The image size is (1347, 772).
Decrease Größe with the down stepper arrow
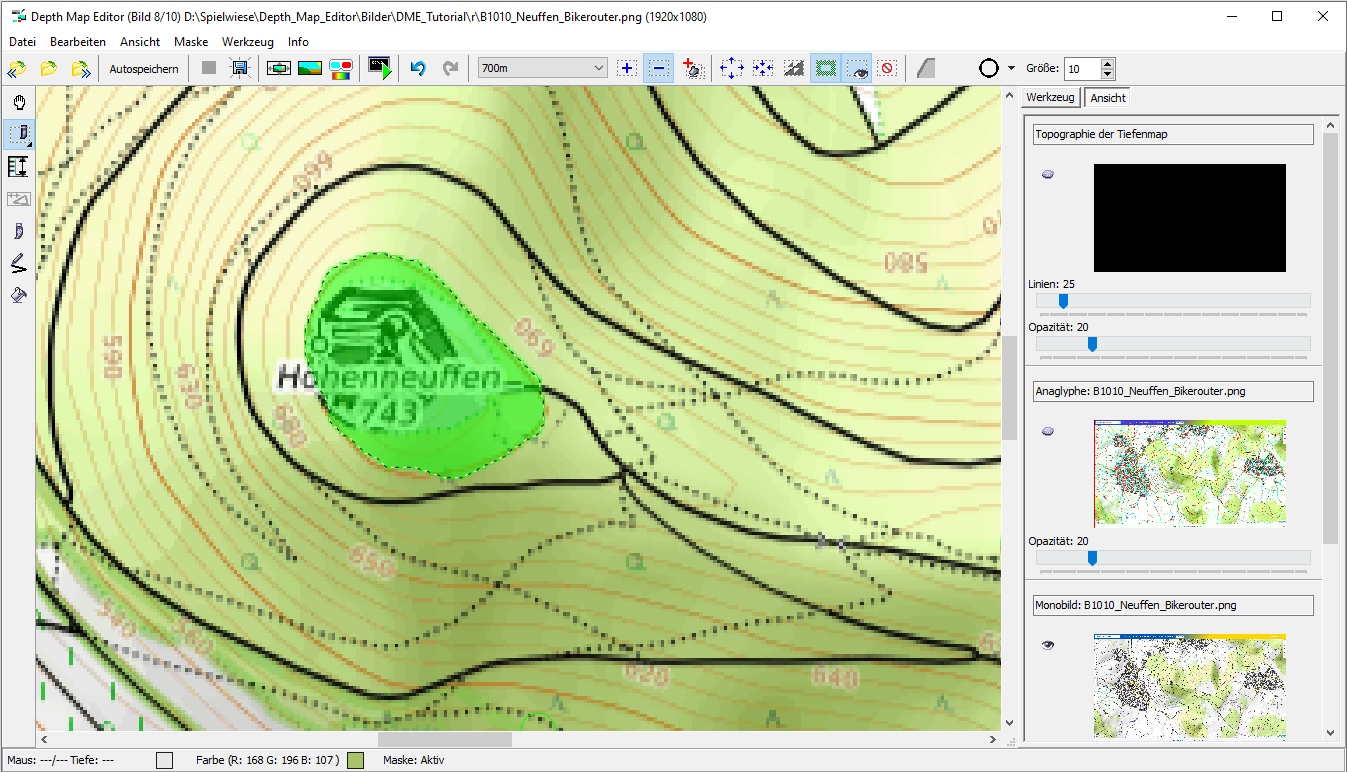click(1107, 74)
